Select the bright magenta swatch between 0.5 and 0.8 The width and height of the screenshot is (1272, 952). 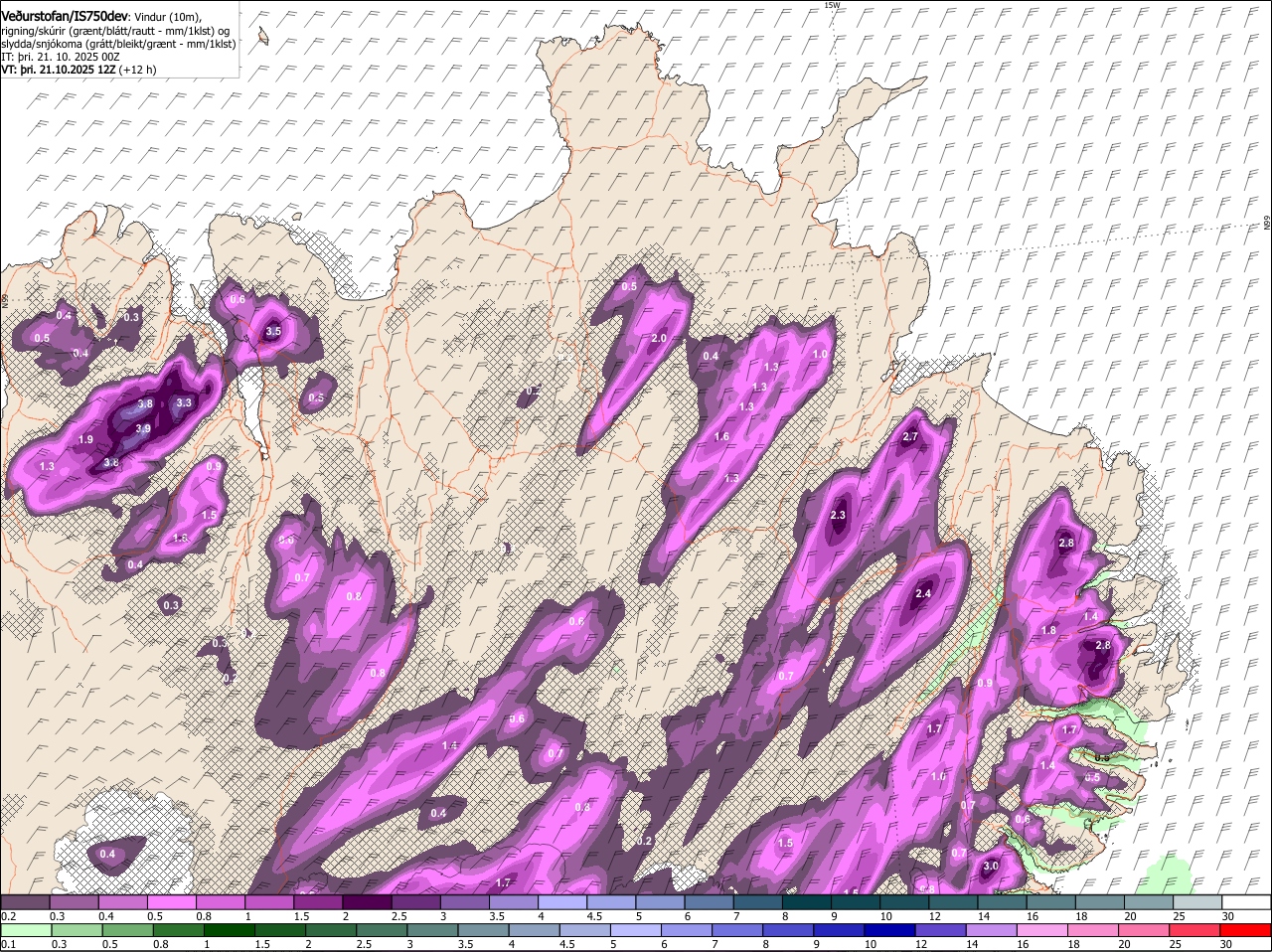(x=172, y=901)
